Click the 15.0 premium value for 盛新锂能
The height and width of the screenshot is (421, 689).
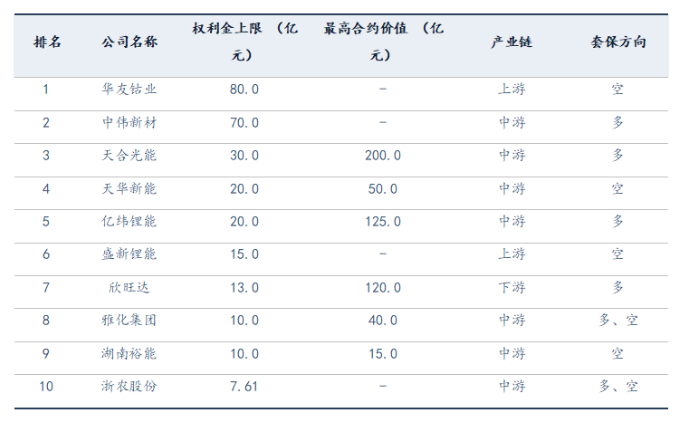coord(244,254)
